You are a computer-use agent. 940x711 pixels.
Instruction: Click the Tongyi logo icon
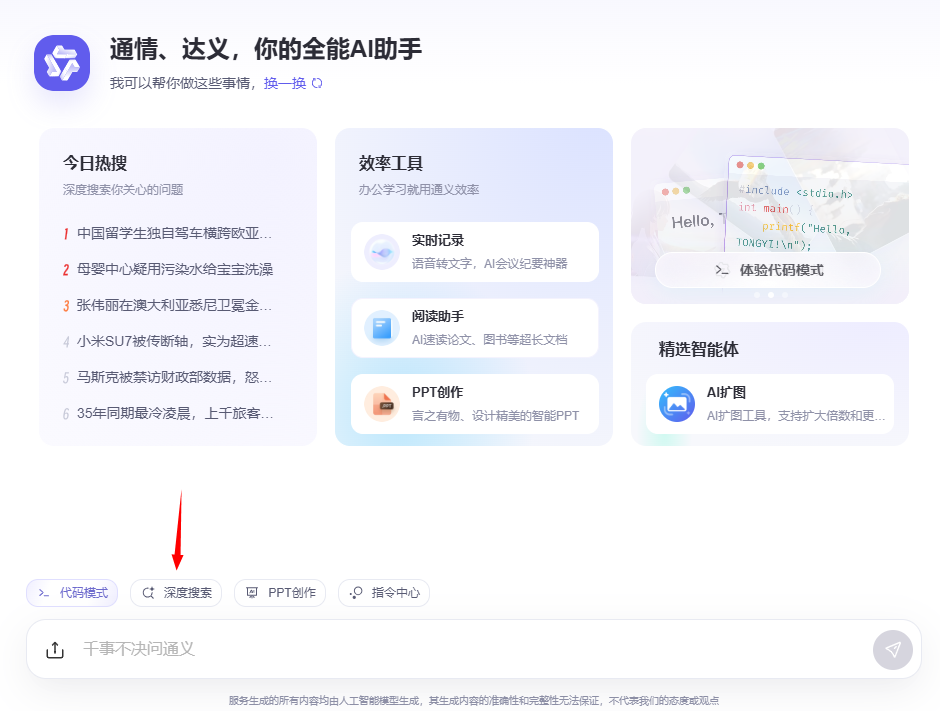tap(61, 63)
